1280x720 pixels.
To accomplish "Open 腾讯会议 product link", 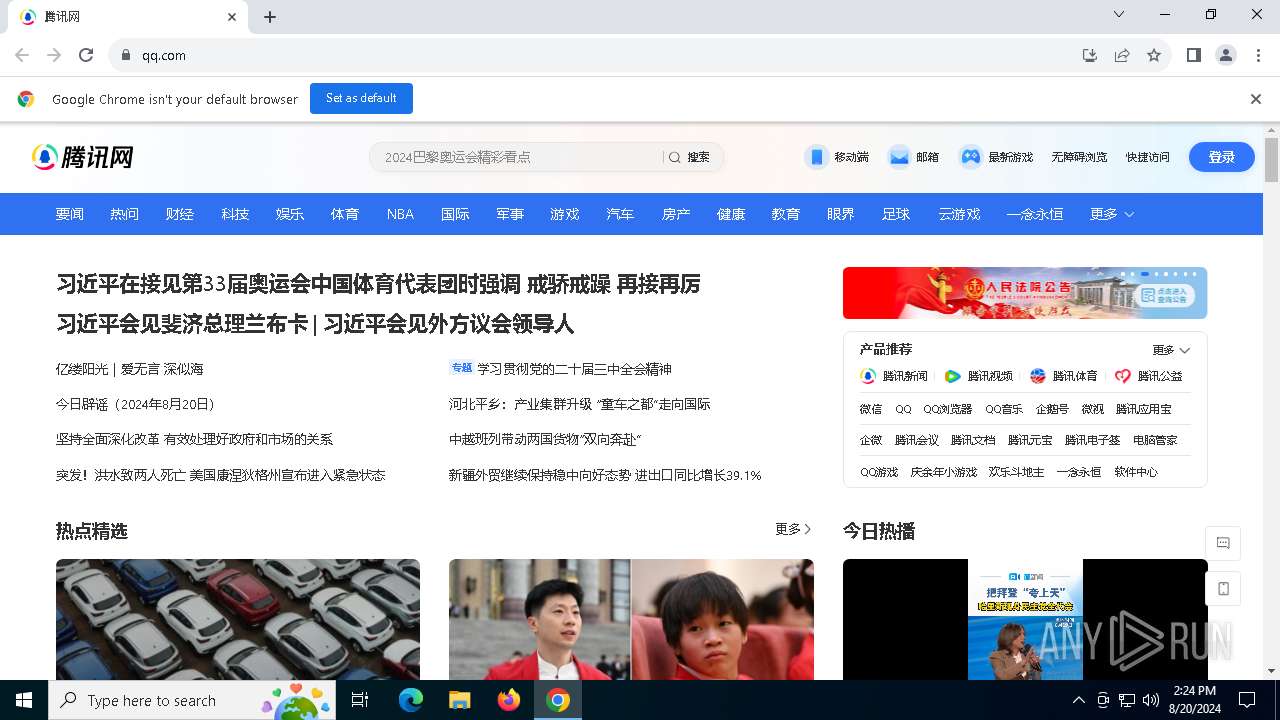I will [917, 440].
